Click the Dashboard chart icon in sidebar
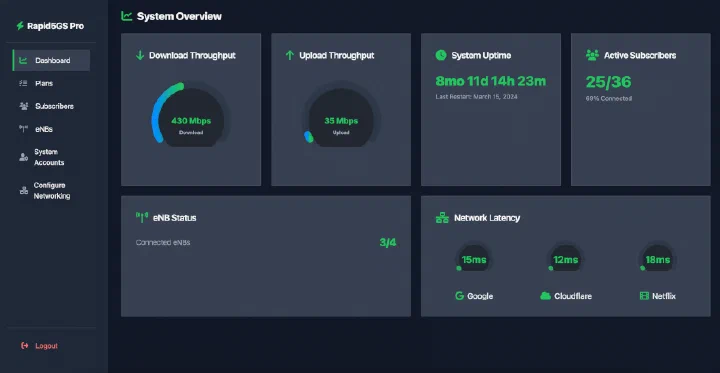 pos(23,60)
